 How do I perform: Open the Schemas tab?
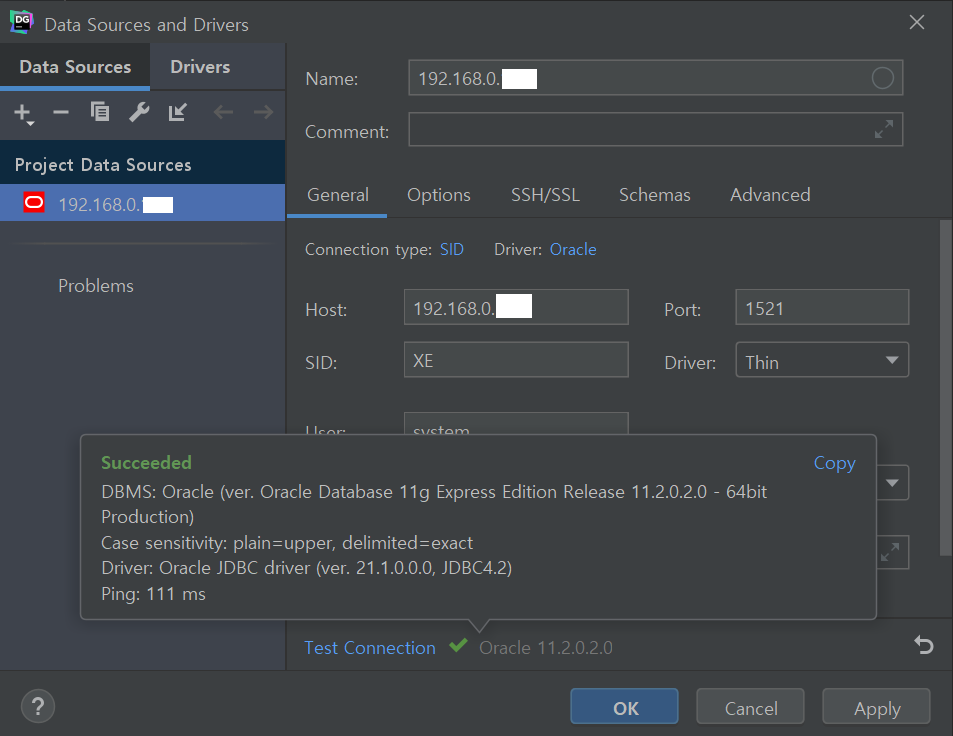654,195
